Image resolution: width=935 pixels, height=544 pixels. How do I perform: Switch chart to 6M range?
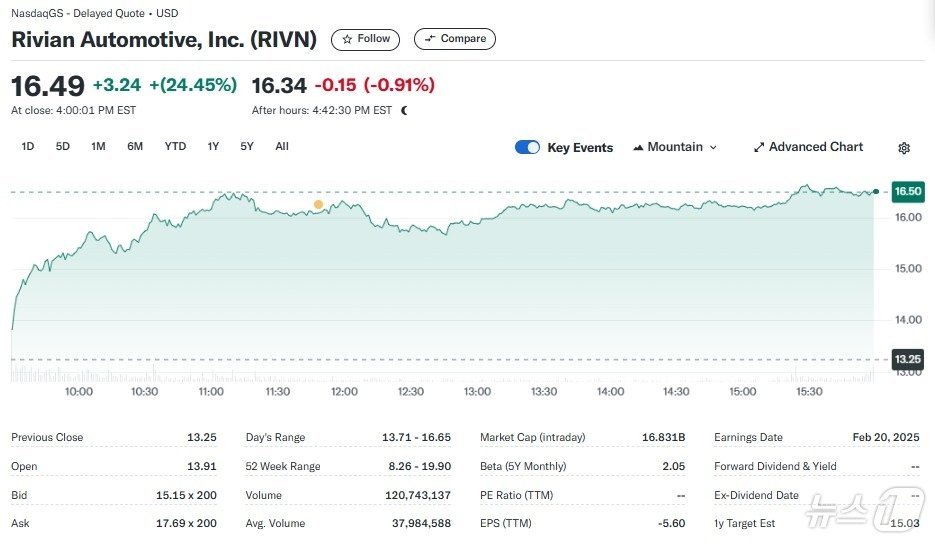pos(135,146)
